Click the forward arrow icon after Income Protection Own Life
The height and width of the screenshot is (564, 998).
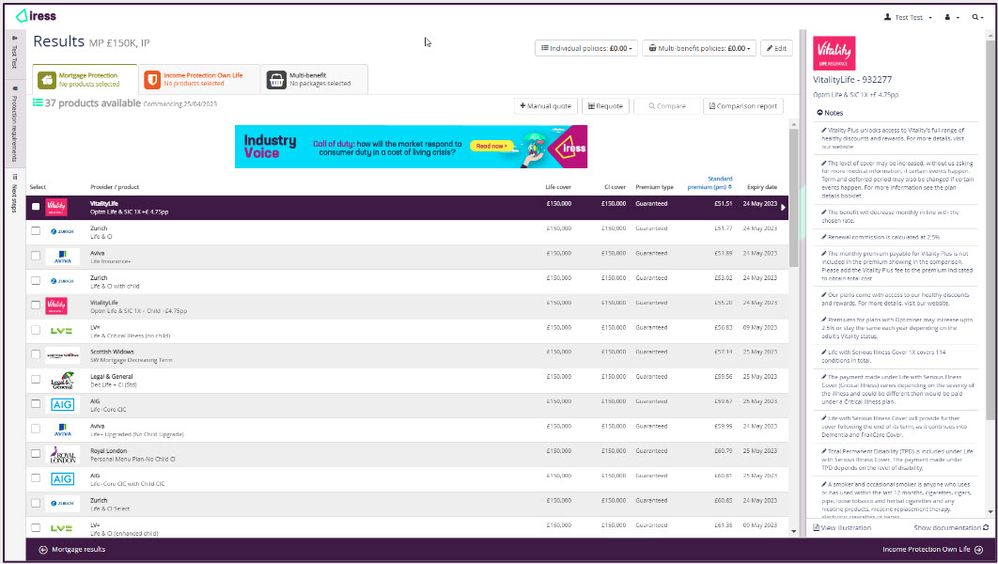point(978,549)
